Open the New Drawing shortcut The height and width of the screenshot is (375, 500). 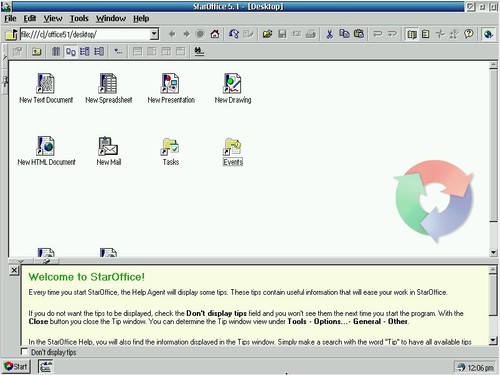pyautogui.click(x=233, y=88)
